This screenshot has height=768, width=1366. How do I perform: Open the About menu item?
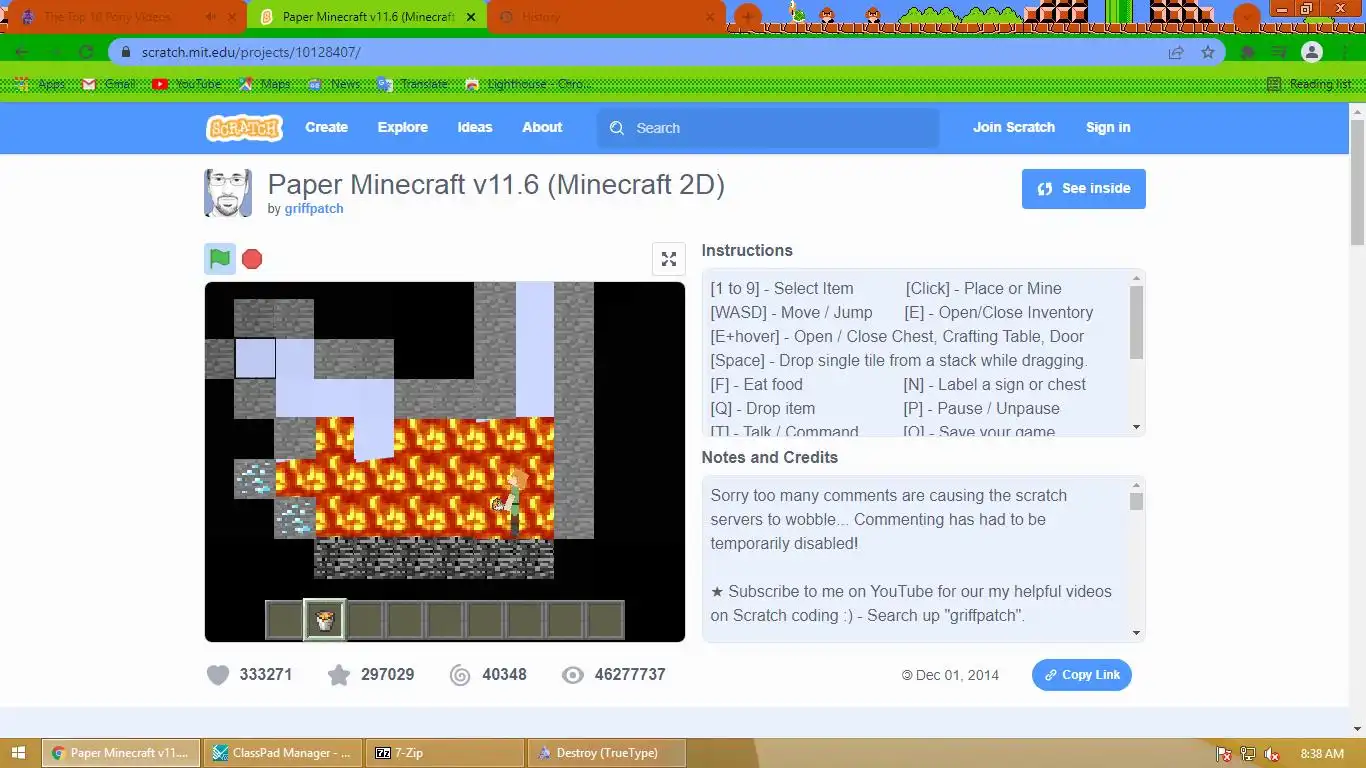(542, 127)
